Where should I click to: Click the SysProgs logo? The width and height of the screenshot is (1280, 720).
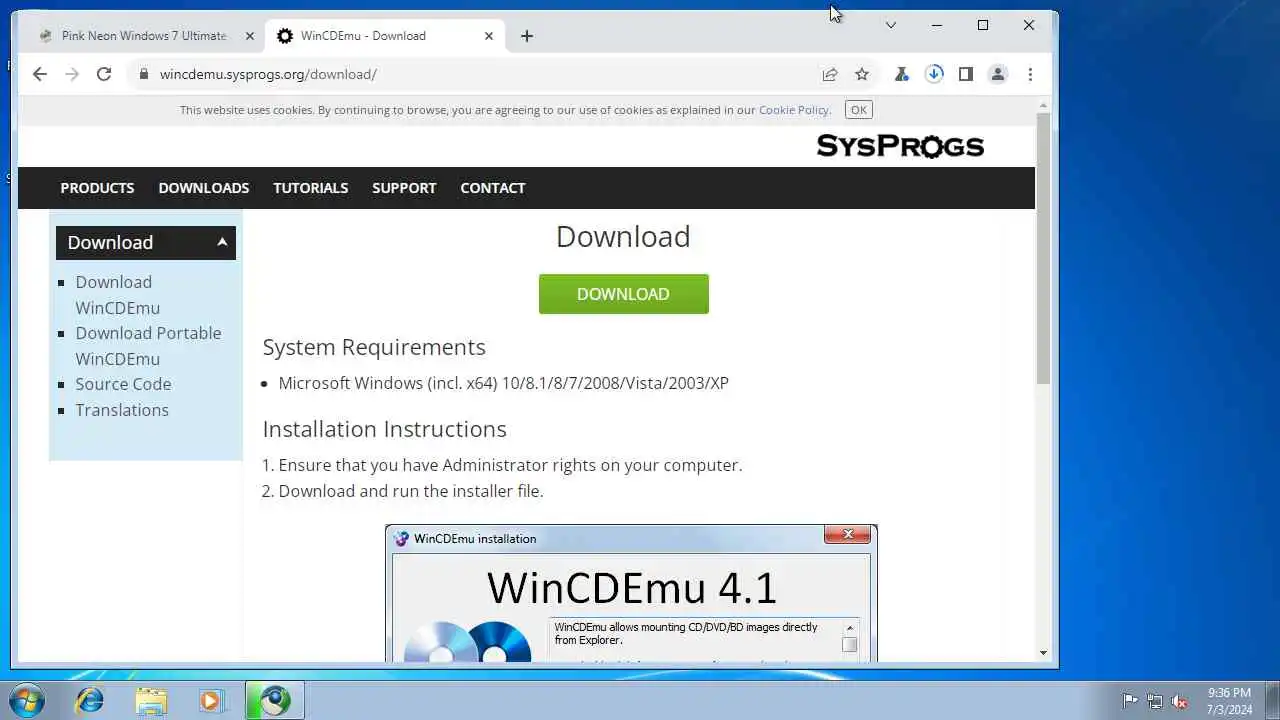900,146
